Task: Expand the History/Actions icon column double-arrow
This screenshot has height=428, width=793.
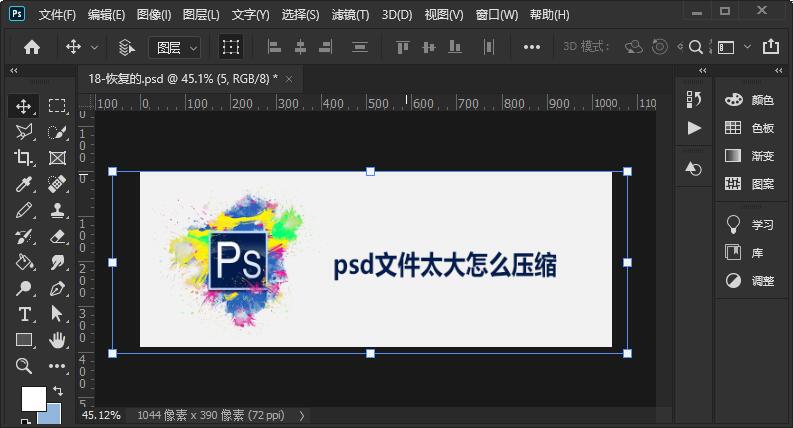Action: click(702, 71)
